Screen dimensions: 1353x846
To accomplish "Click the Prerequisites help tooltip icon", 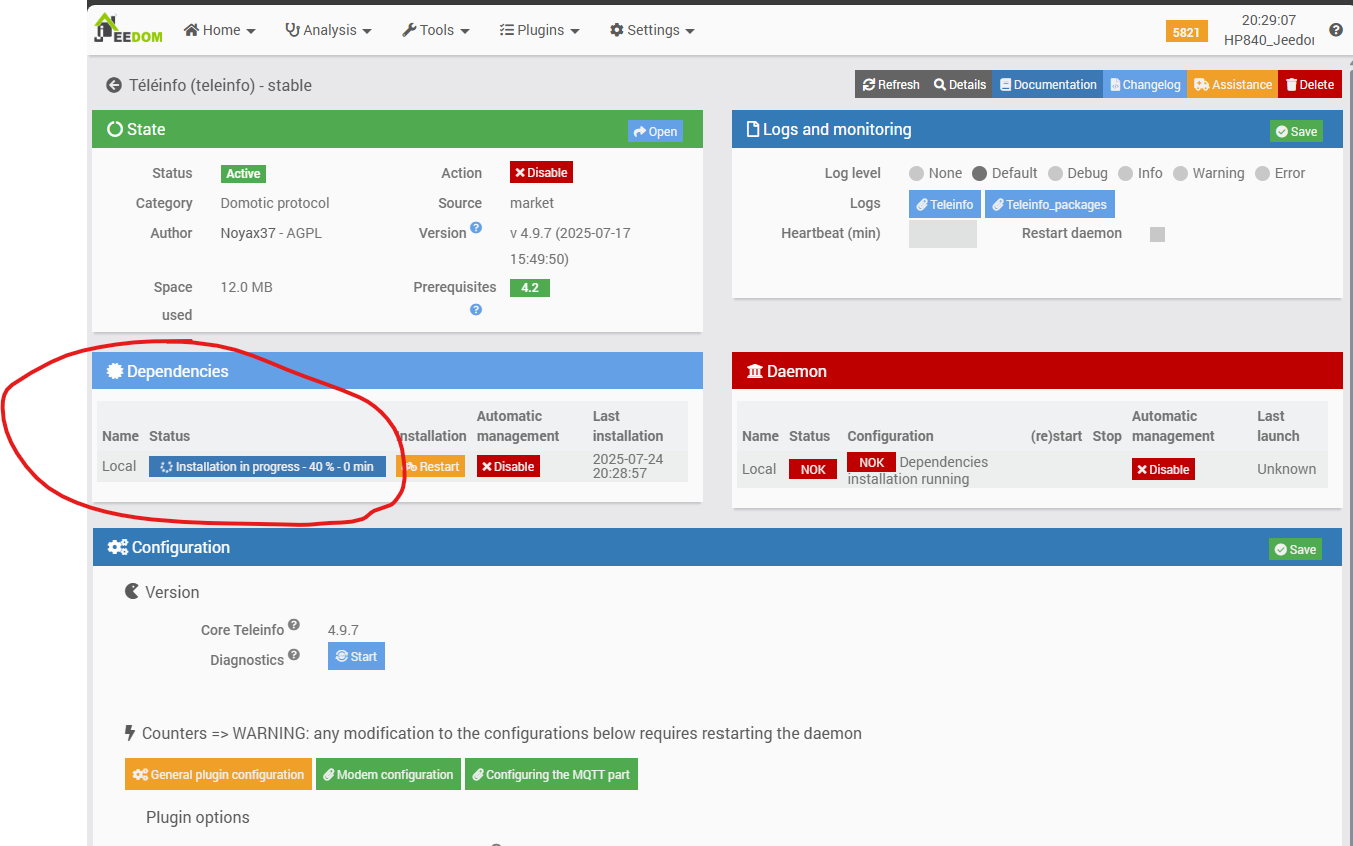I will pyautogui.click(x=476, y=310).
